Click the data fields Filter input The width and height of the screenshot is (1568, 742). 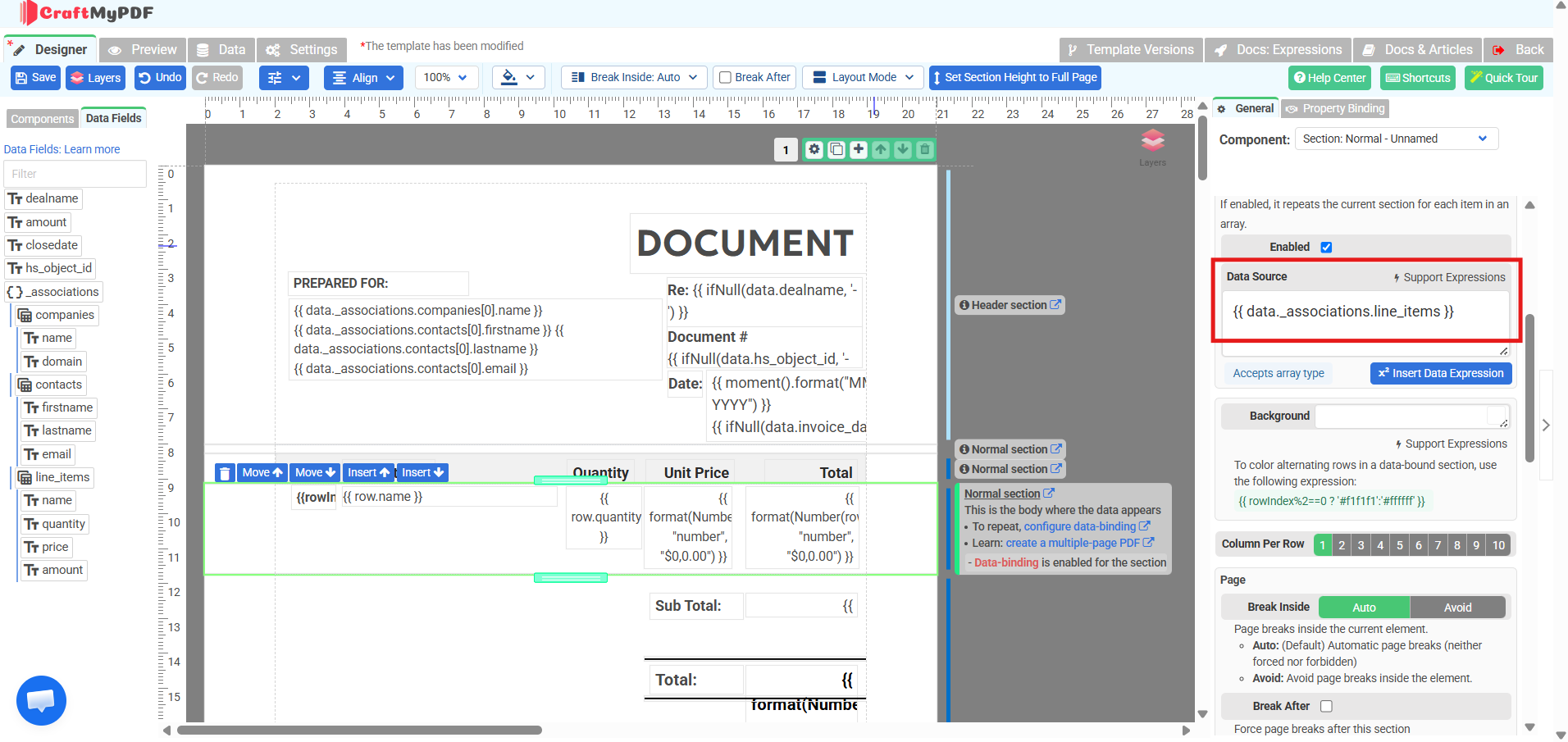click(x=75, y=174)
